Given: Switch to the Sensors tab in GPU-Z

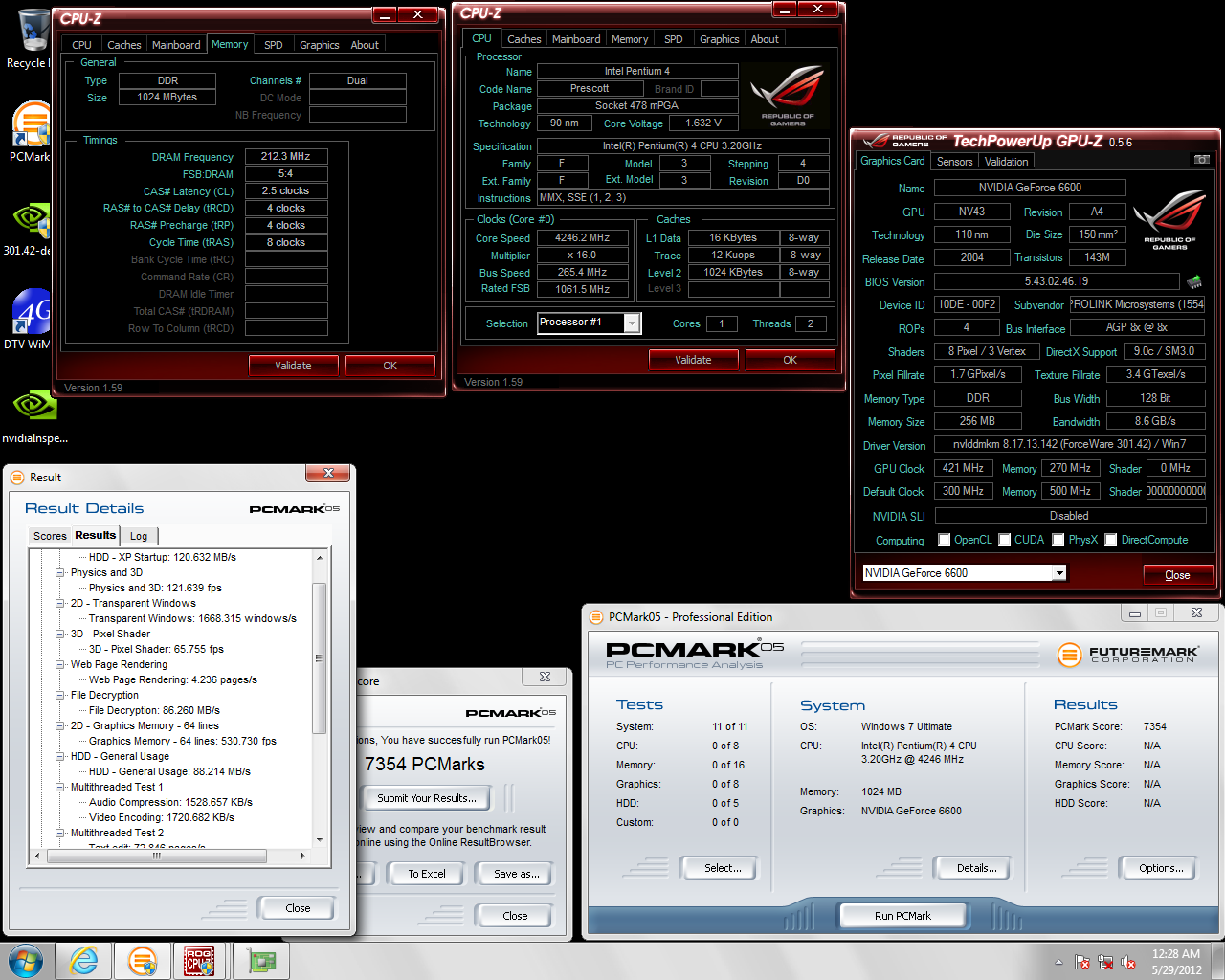Looking at the screenshot, I should (x=955, y=162).
